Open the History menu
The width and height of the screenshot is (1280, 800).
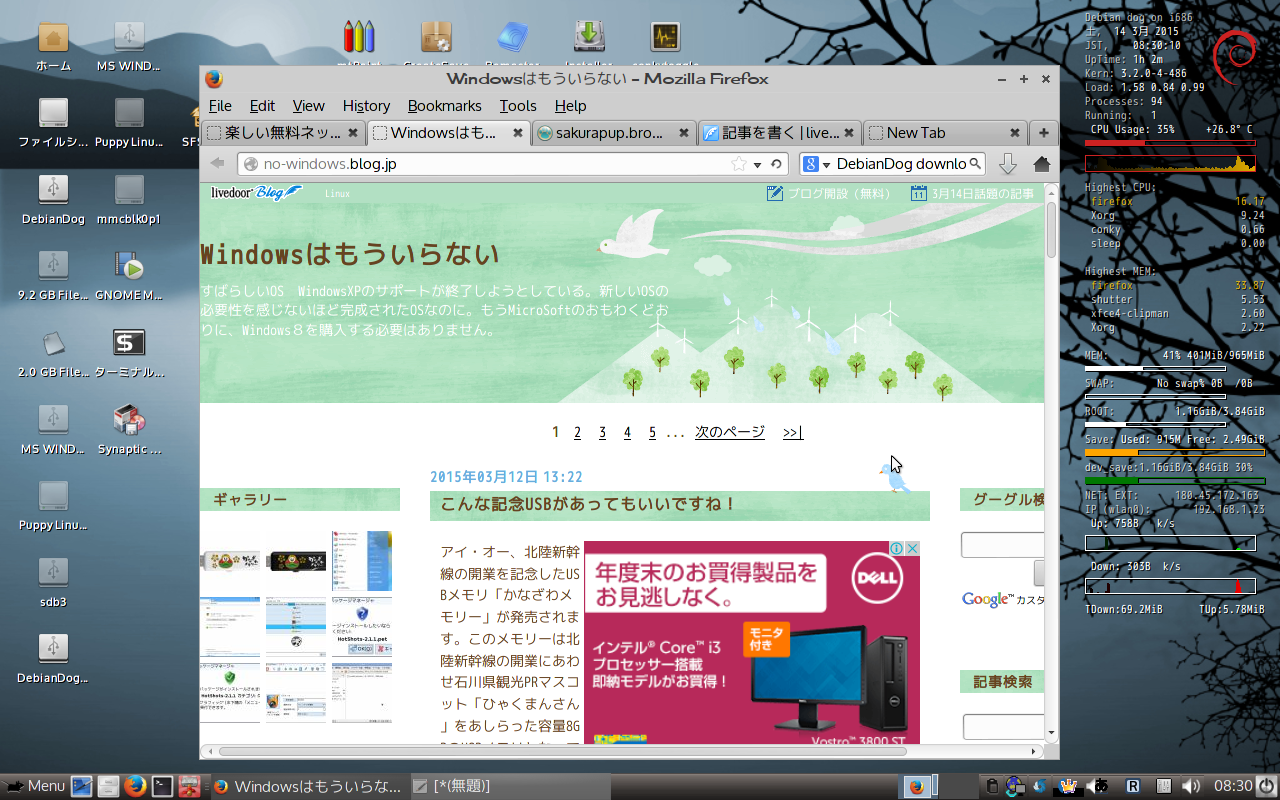click(x=366, y=106)
